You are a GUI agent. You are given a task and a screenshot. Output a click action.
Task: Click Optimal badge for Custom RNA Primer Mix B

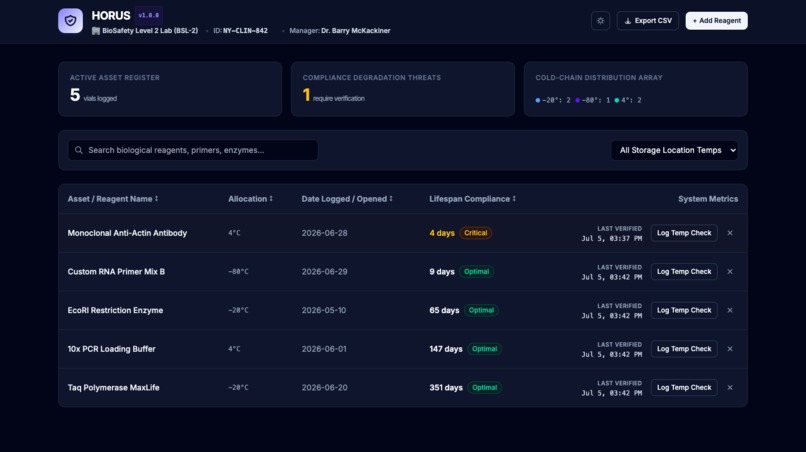(477, 272)
